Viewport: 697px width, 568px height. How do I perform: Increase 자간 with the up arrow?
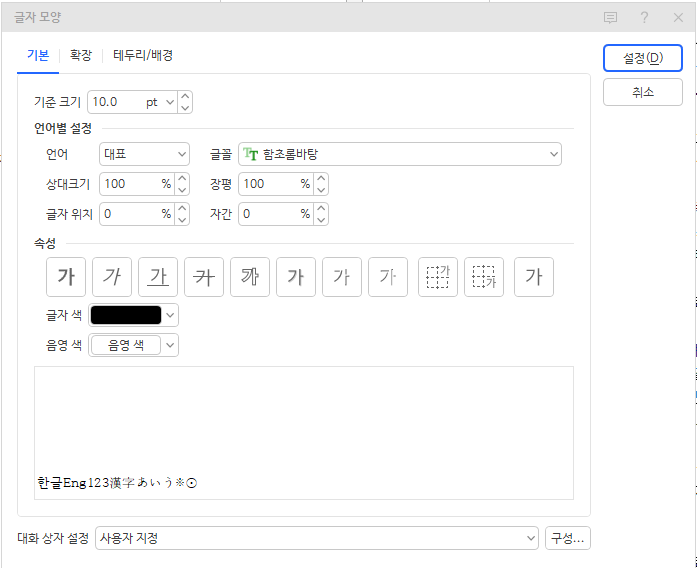(x=321, y=208)
